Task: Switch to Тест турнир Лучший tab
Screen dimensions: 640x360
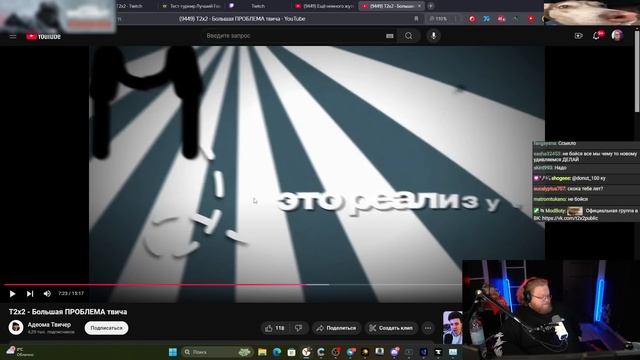Action: tap(192, 6)
